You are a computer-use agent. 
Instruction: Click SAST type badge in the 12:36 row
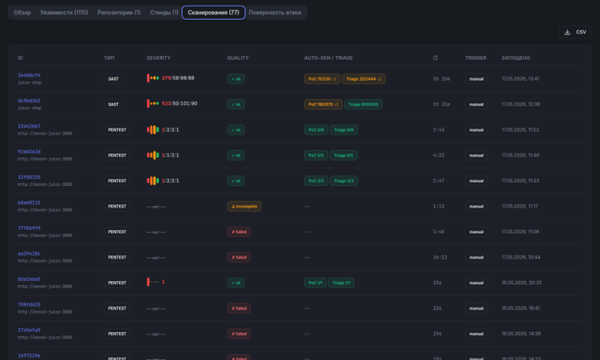[113, 104]
